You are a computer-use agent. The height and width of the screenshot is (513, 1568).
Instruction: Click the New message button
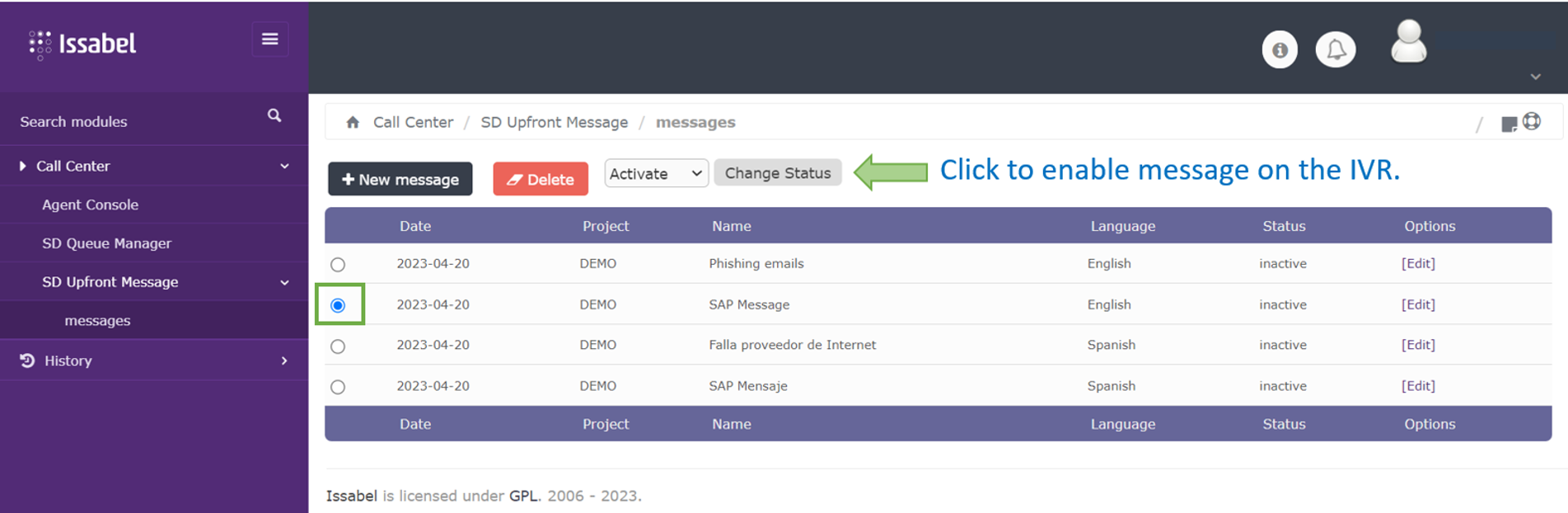[400, 179]
